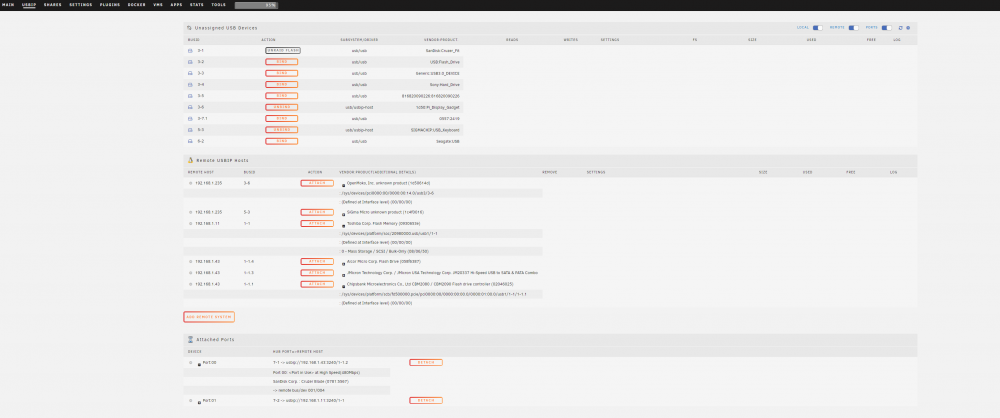Click the small icon beside OpenMoko unknown product
Image resolution: width=1000 pixels, height=418 pixels.
[x=344, y=185]
